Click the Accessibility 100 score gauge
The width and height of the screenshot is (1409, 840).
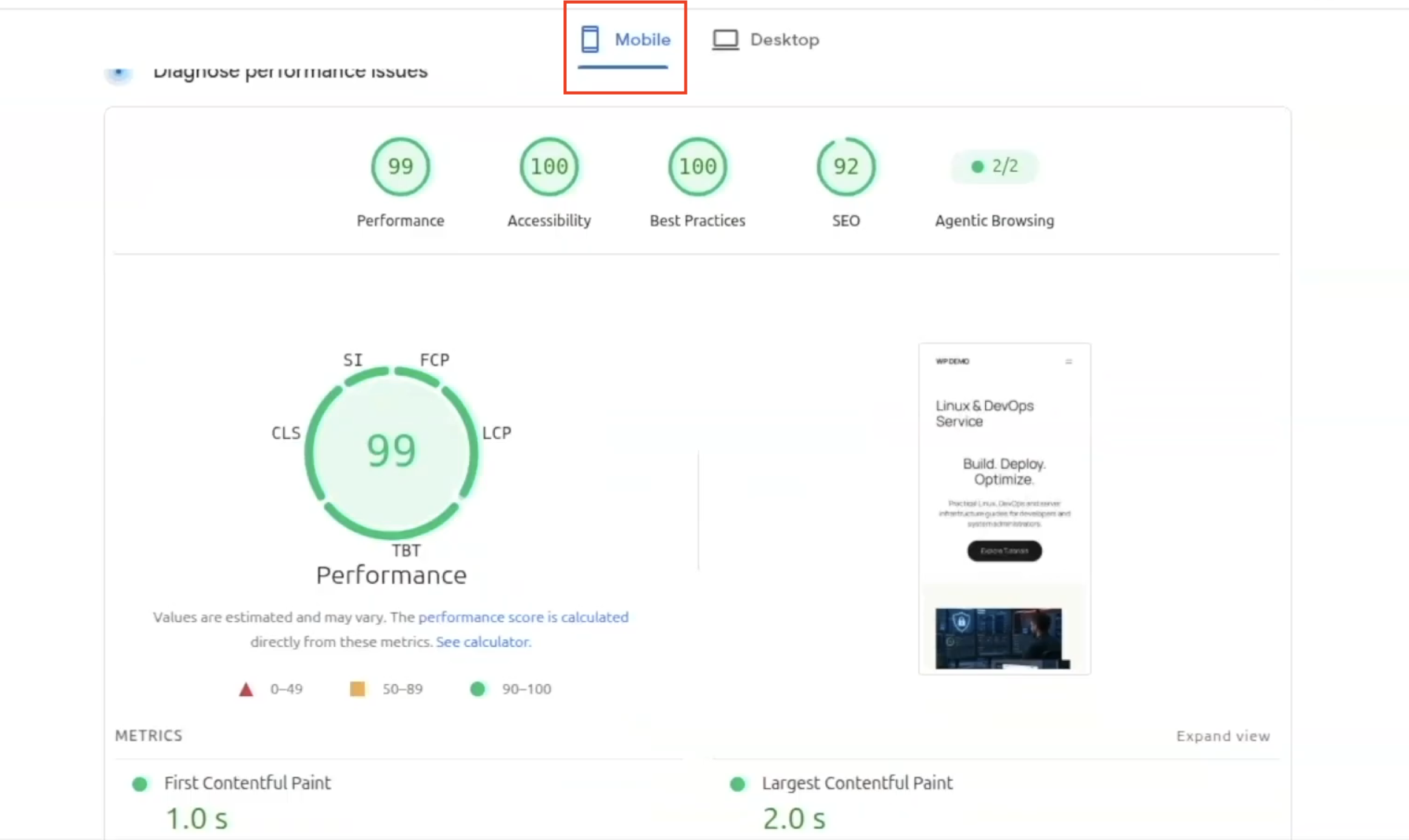pos(549,167)
